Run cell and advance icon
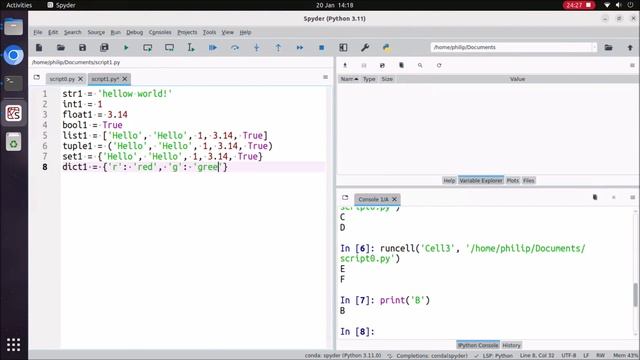The height and width of the screenshot is (360, 640). point(169,48)
